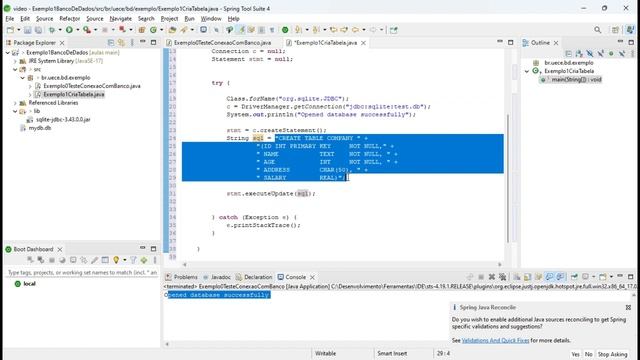Select main(String[]) method in Outline
The height and width of the screenshot is (360, 640).
coord(576,80)
